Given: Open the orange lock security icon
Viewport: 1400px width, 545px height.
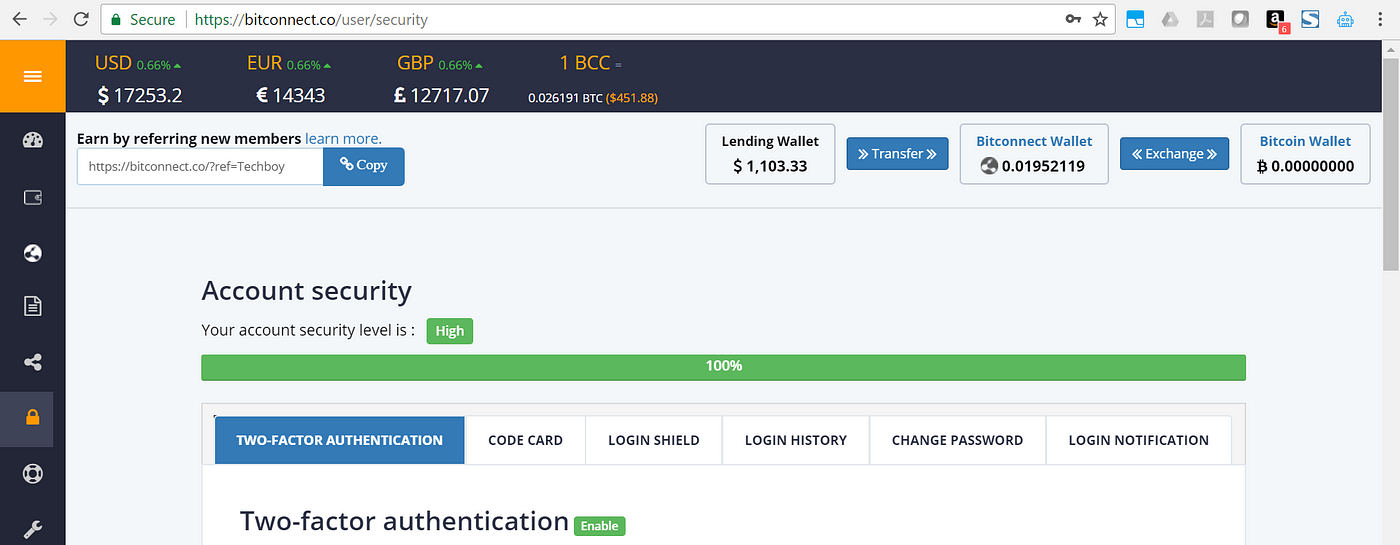Looking at the screenshot, I should [x=32, y=417].
